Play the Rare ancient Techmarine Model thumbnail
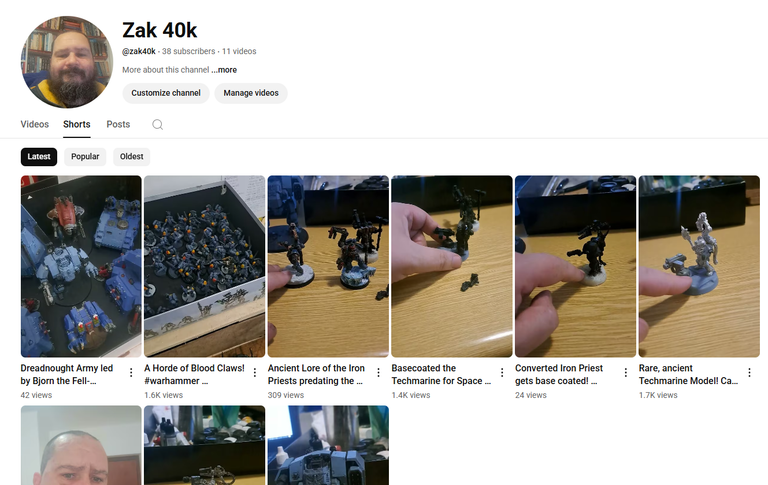Viewport: 768px width, 485px height. coord(699,266)
